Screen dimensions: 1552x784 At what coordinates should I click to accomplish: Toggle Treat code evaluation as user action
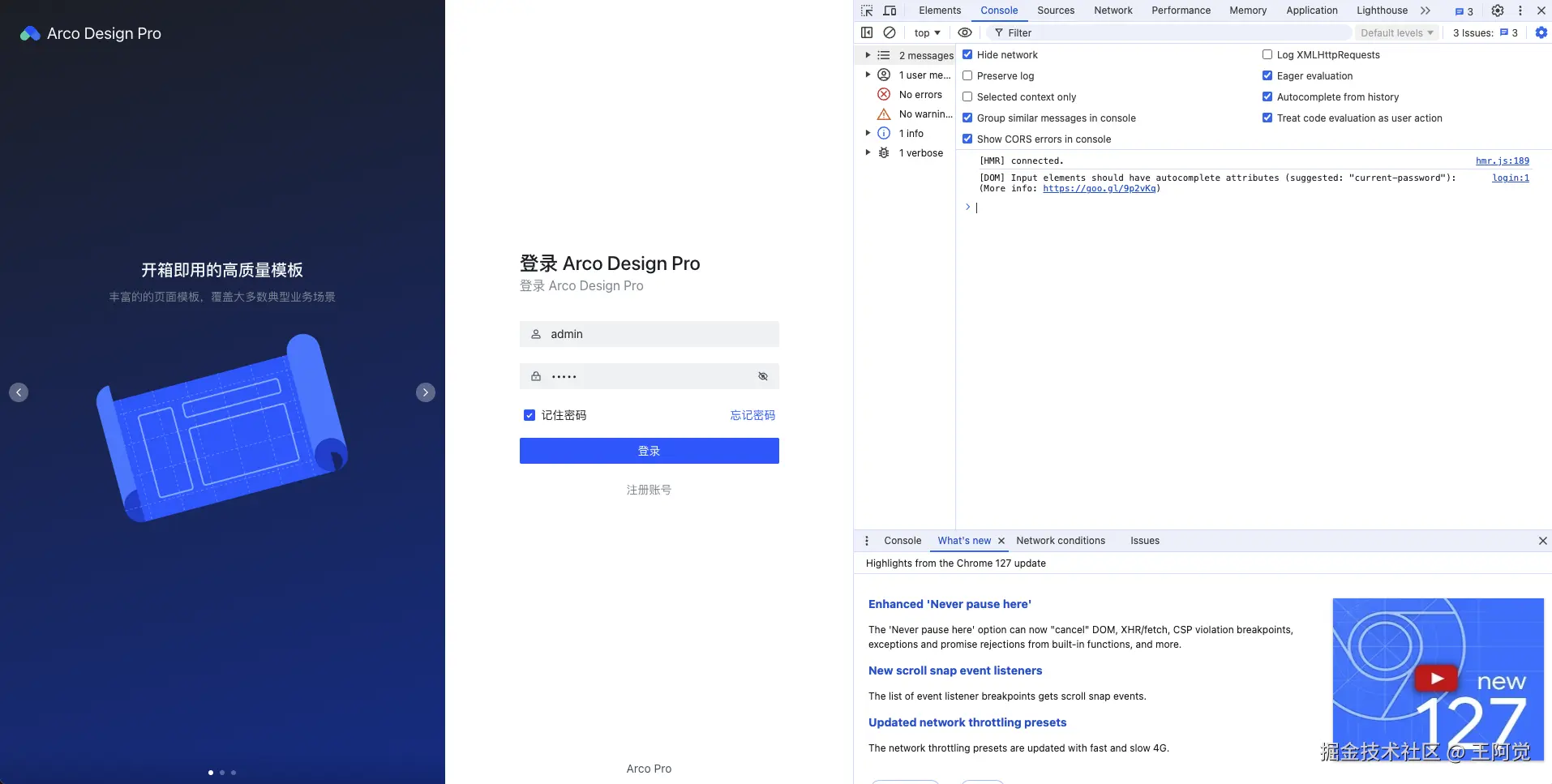point(1267,118)
